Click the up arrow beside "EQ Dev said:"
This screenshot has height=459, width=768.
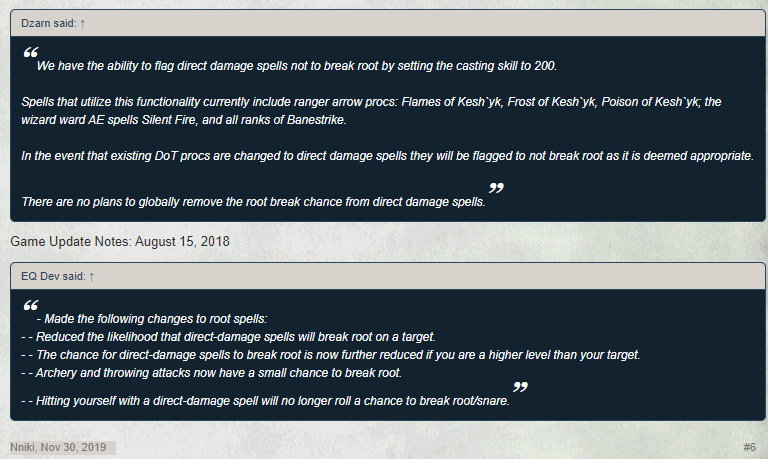point(92,275)
